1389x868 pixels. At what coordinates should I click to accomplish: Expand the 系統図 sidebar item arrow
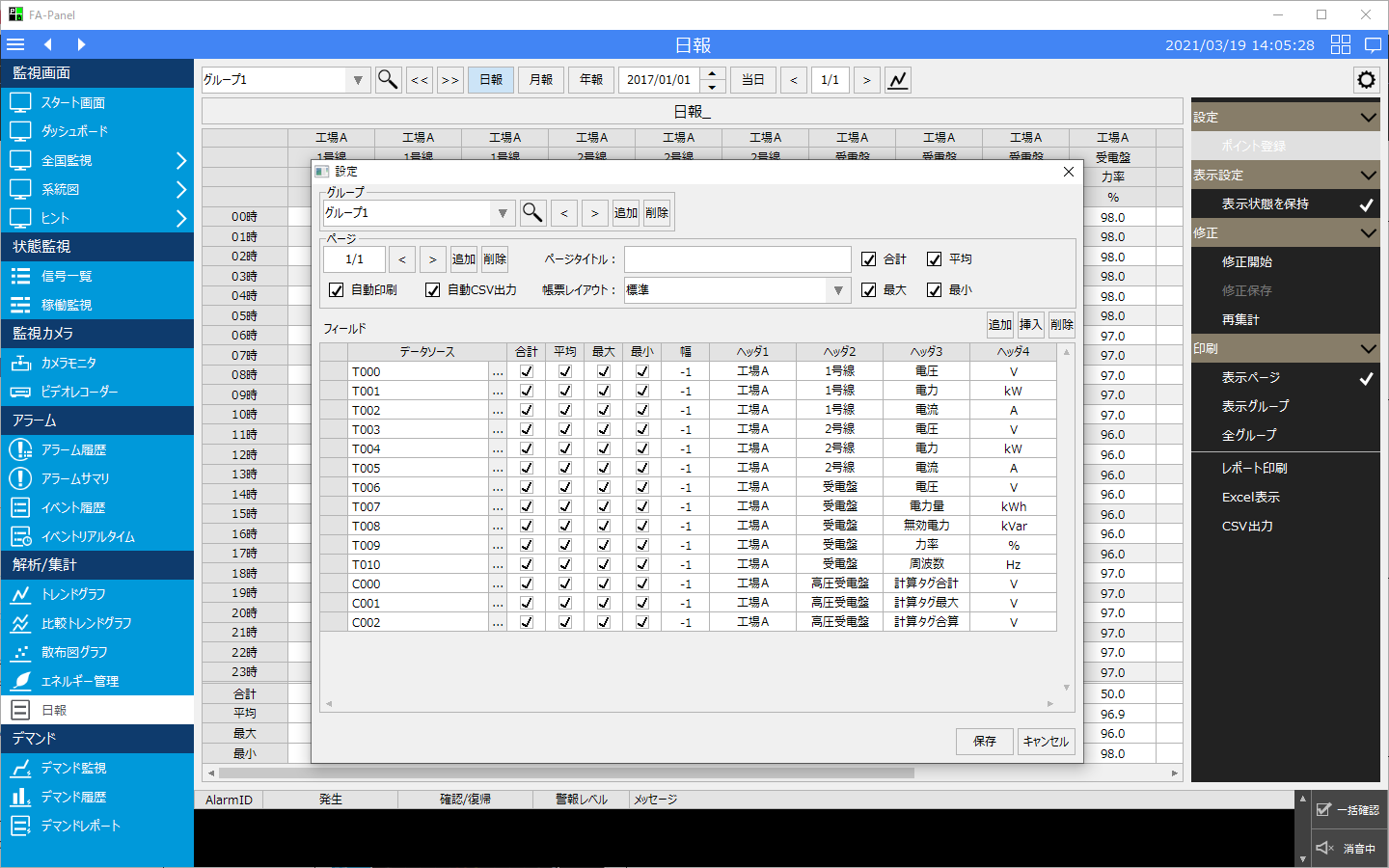[x=180, y=189]
